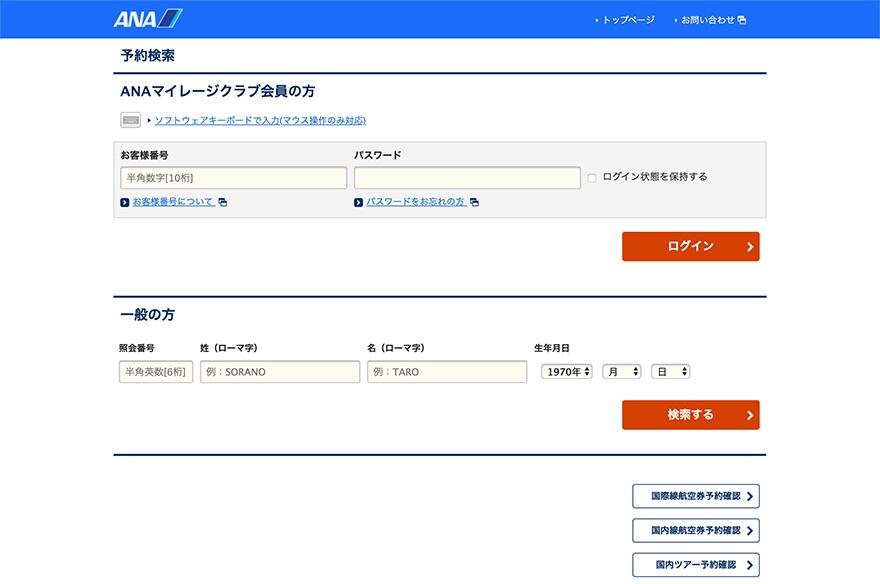The image size is (880, 584).
Task: Open ソフトウェアキーボードで入力 link
Action: click(260, 121)
